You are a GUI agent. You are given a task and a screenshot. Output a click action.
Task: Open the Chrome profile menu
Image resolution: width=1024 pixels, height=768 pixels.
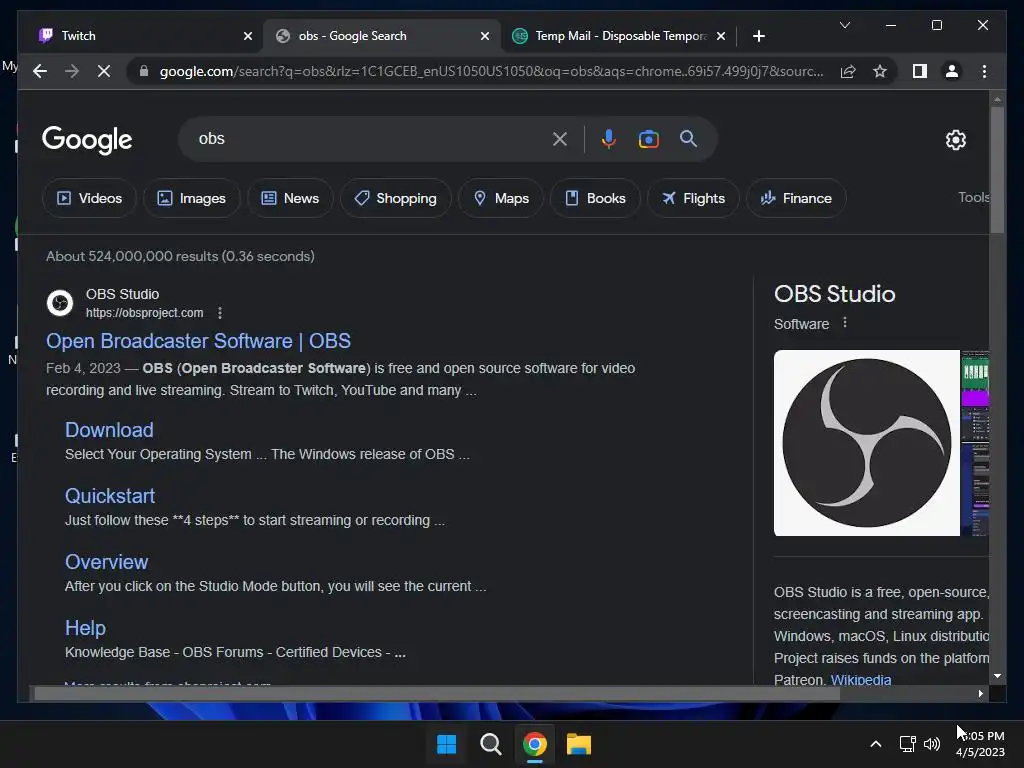952,71
